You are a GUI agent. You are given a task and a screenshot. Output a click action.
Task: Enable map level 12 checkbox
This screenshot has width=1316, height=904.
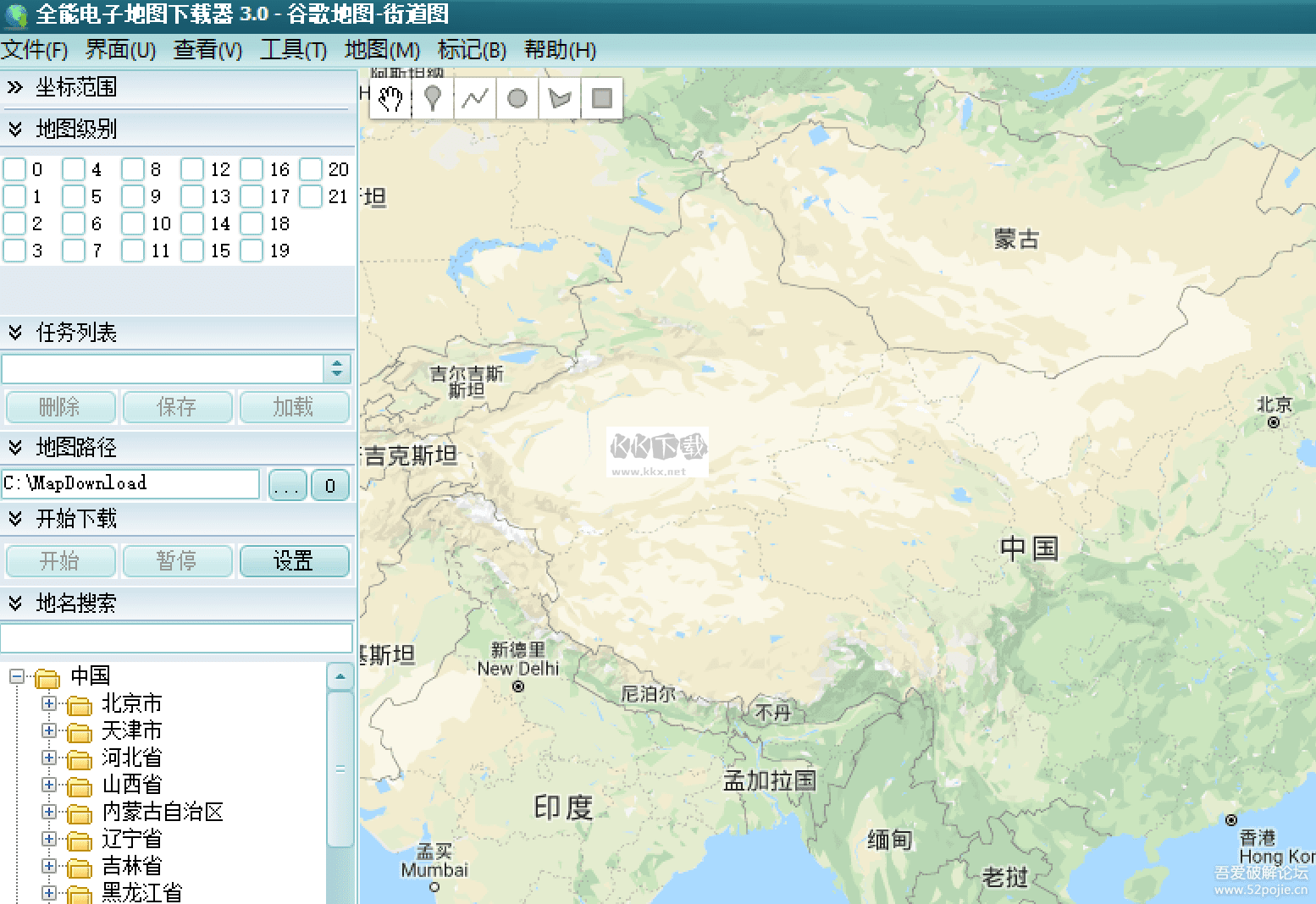pos(192,169)
